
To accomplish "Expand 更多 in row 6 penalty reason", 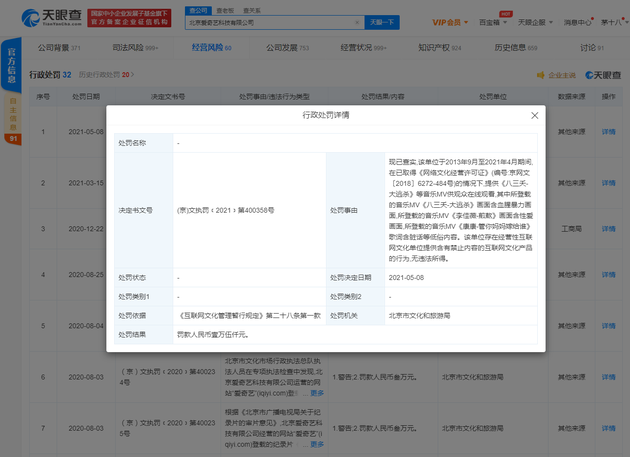I will [x=317, y=393].
